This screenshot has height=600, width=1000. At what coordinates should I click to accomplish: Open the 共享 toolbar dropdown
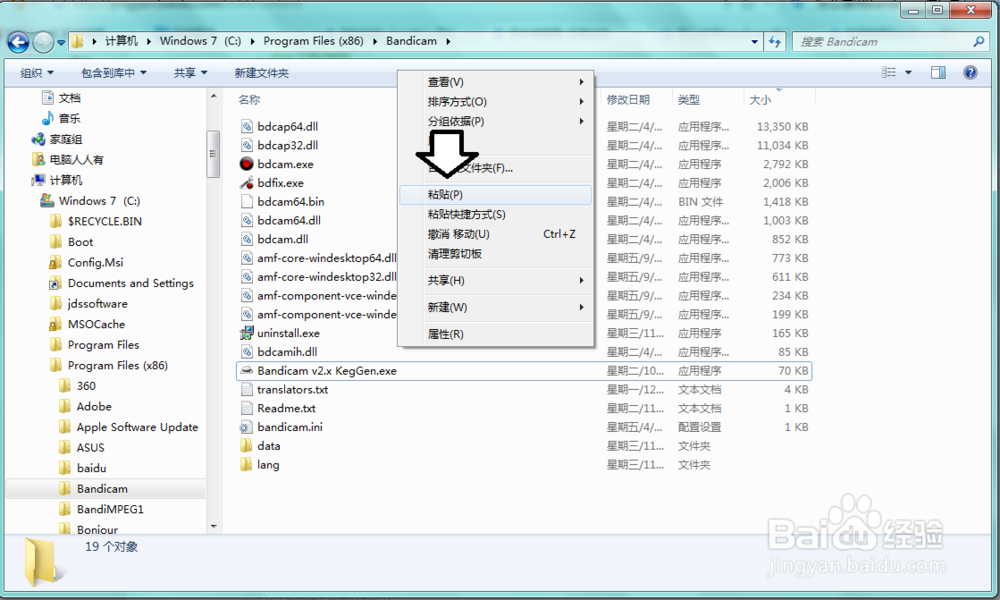pos(191,73)
